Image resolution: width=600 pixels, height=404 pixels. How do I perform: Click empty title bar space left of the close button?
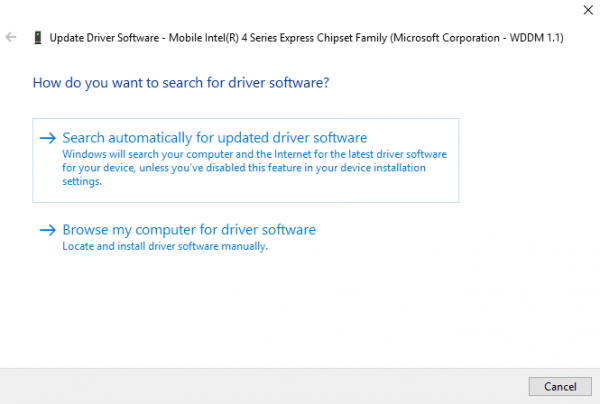[400, 11]
